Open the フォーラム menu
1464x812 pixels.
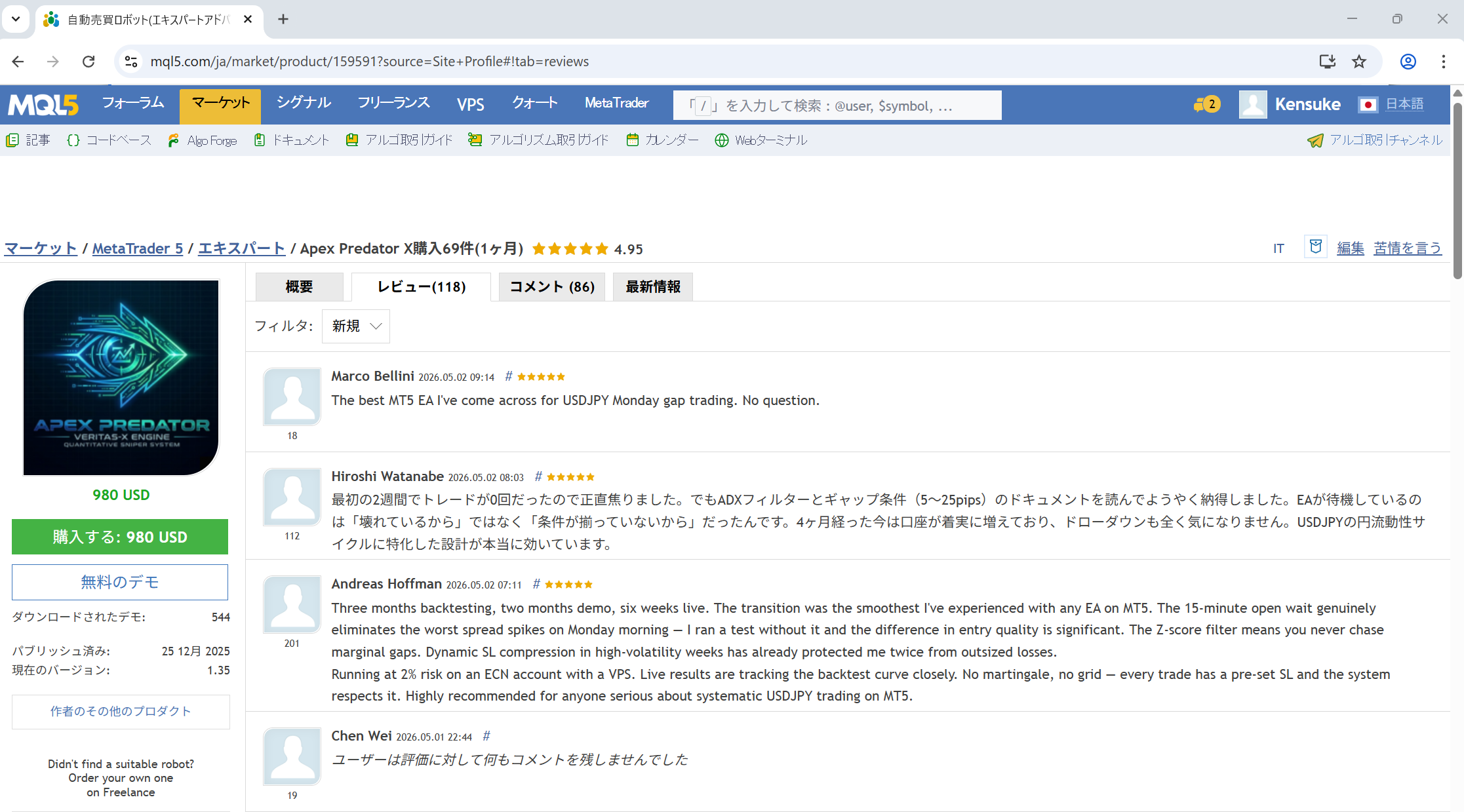[133, 104]
